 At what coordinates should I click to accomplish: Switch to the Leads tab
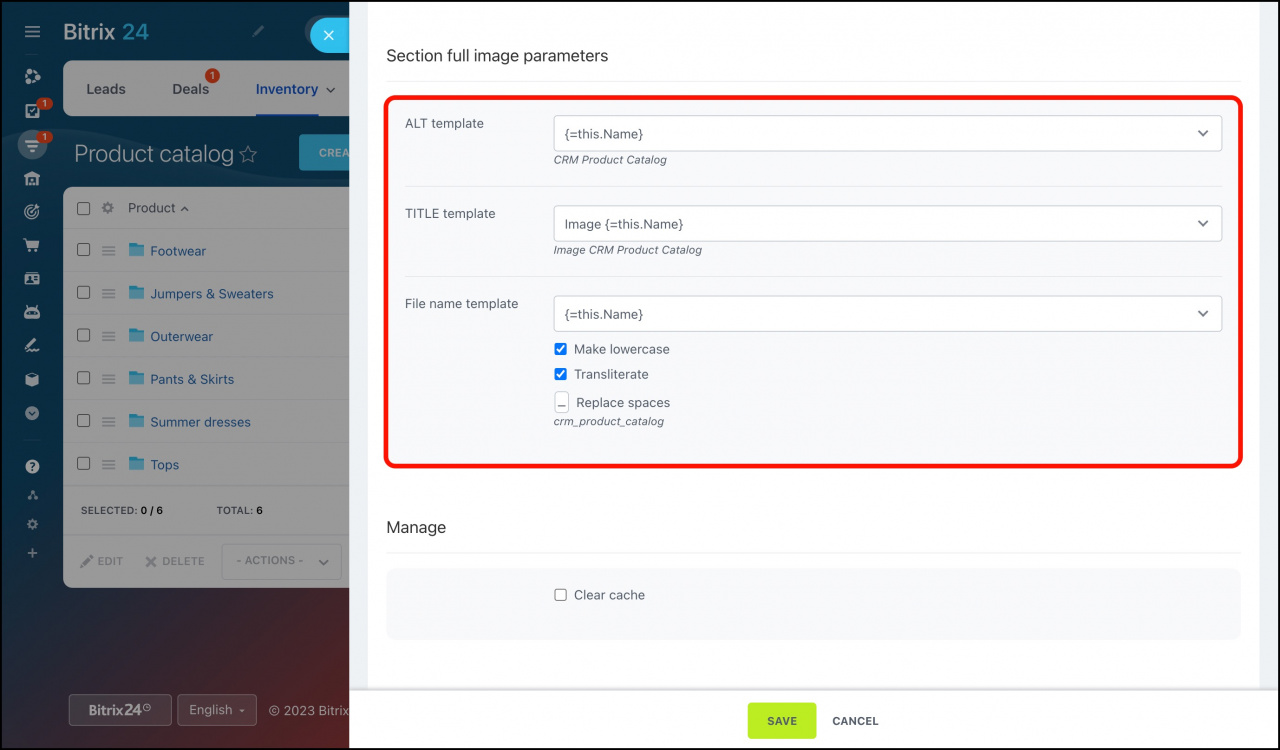[x=106, y=89]
